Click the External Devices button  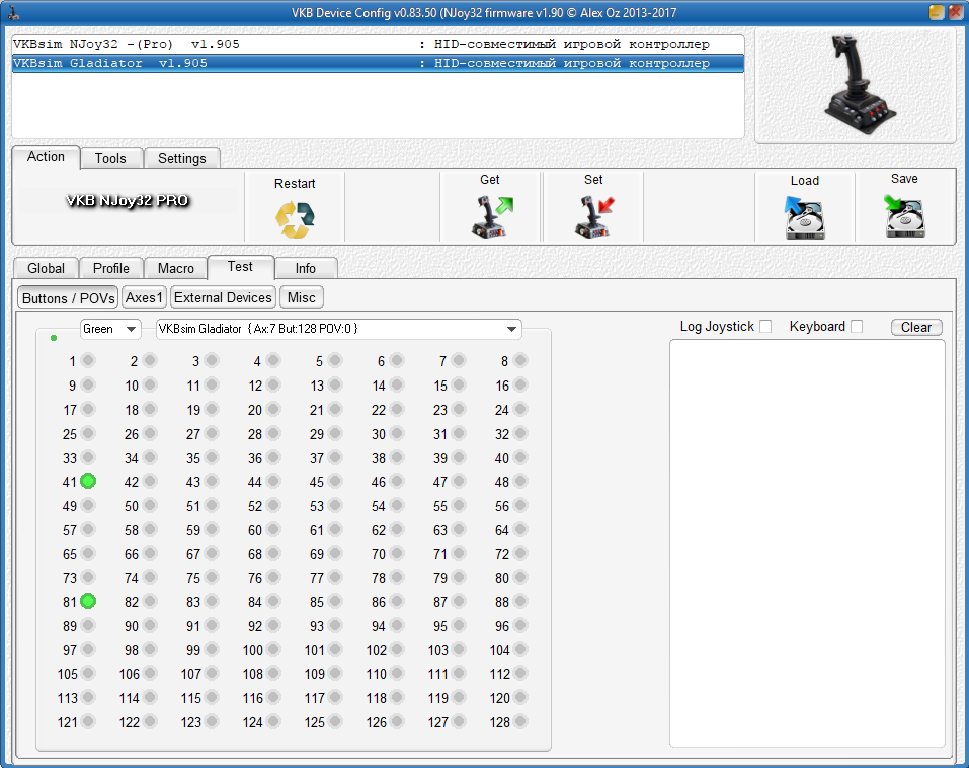pyautogui.click(x=222, y=297)
